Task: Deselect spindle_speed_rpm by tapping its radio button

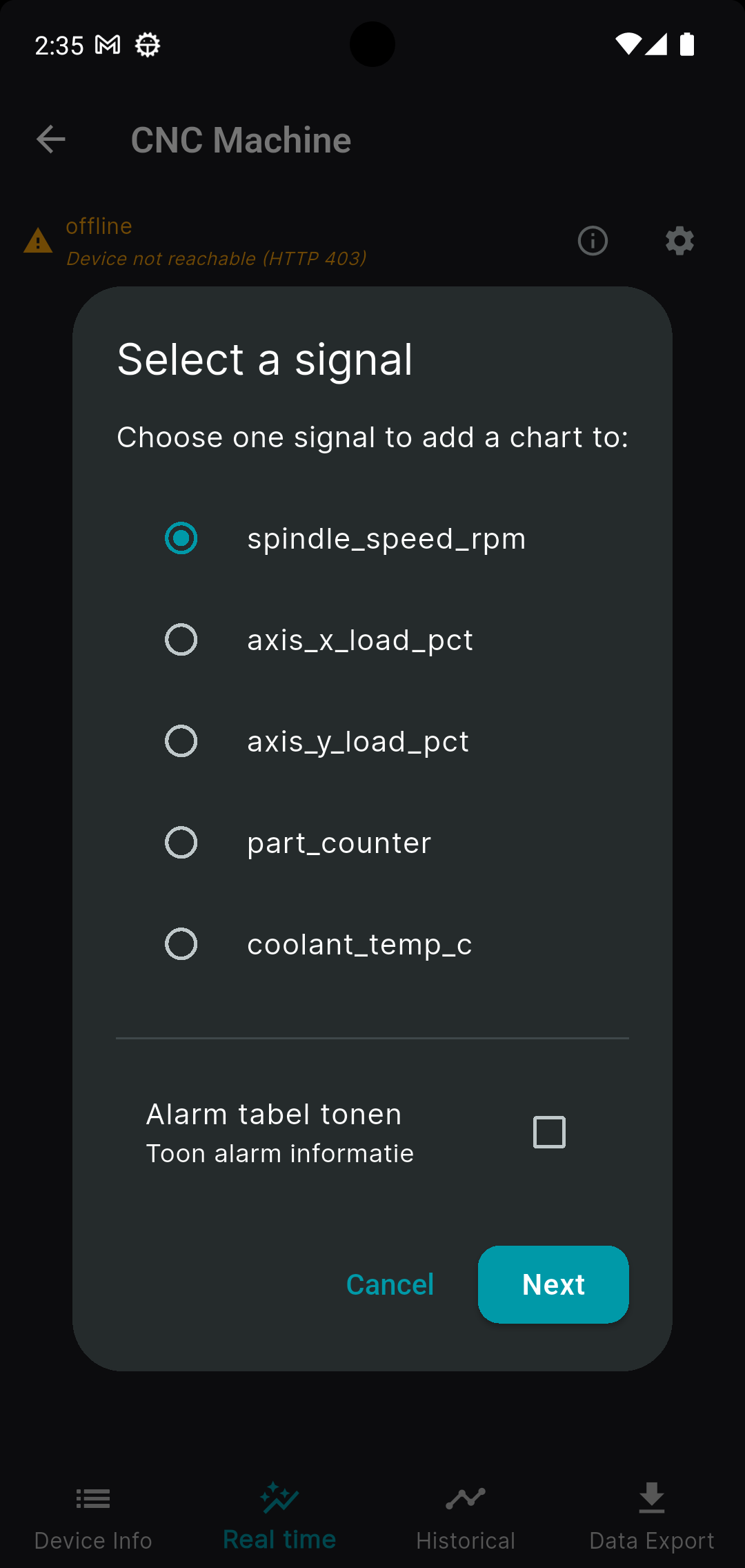Action: tap(181, 539)
